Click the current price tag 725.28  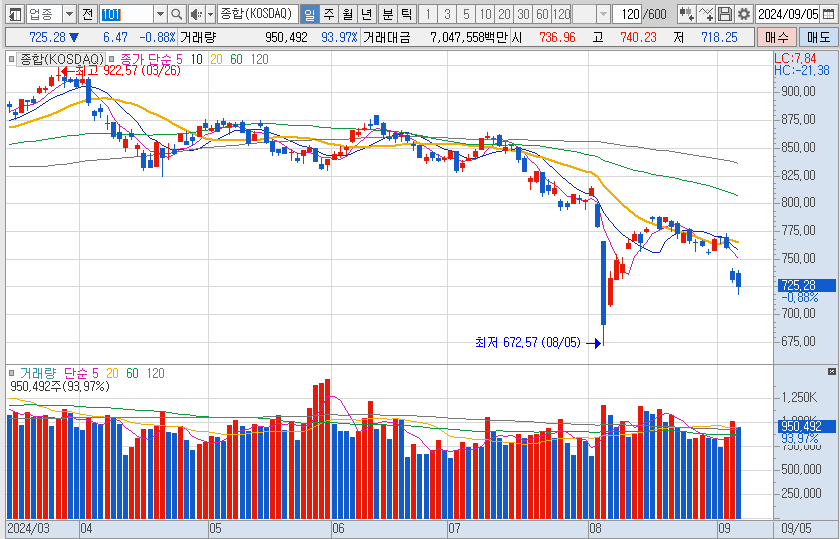(806, 285)
